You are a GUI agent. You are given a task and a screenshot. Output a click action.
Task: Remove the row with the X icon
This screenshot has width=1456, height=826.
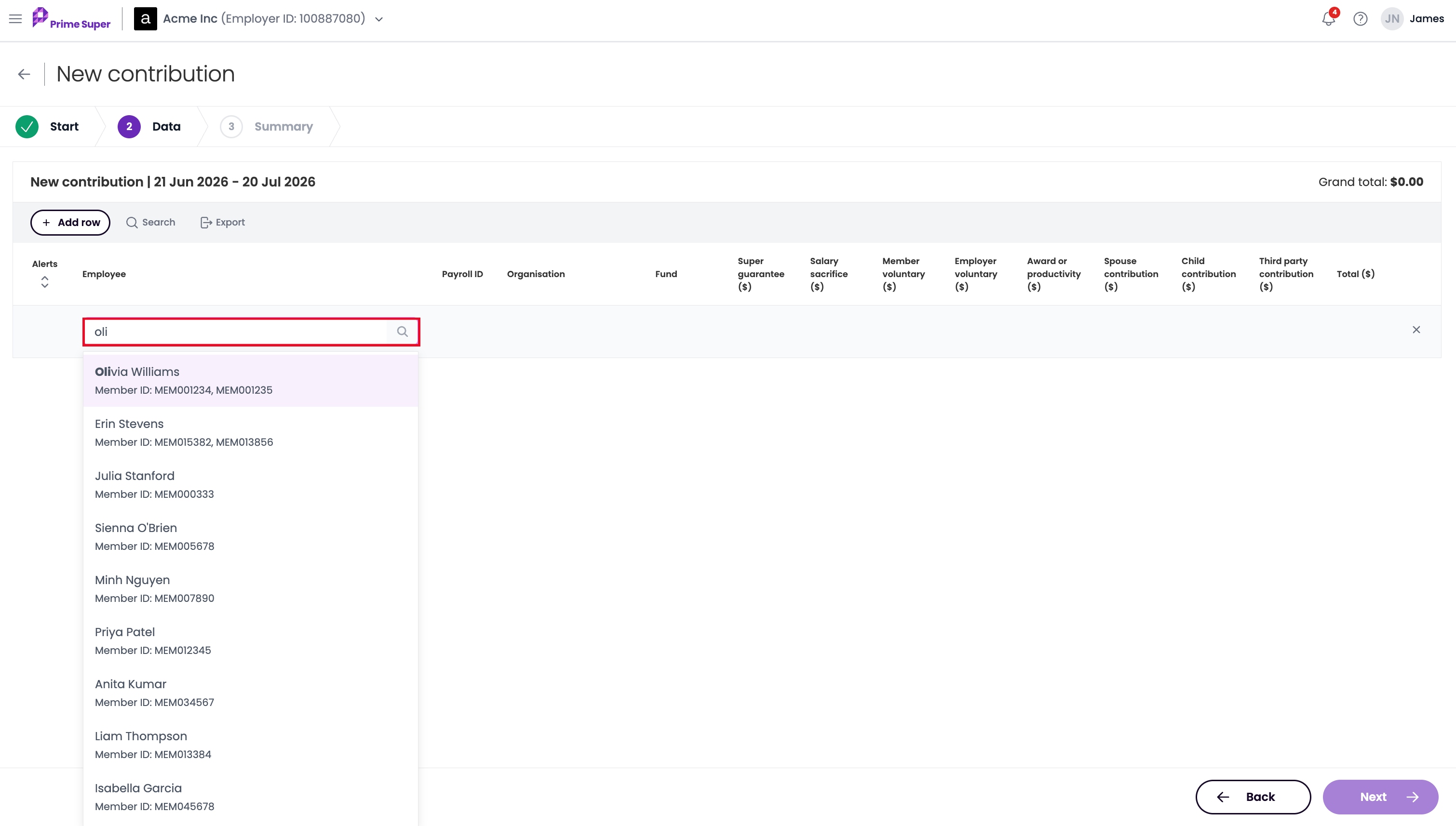click(x=1416, y=330)
